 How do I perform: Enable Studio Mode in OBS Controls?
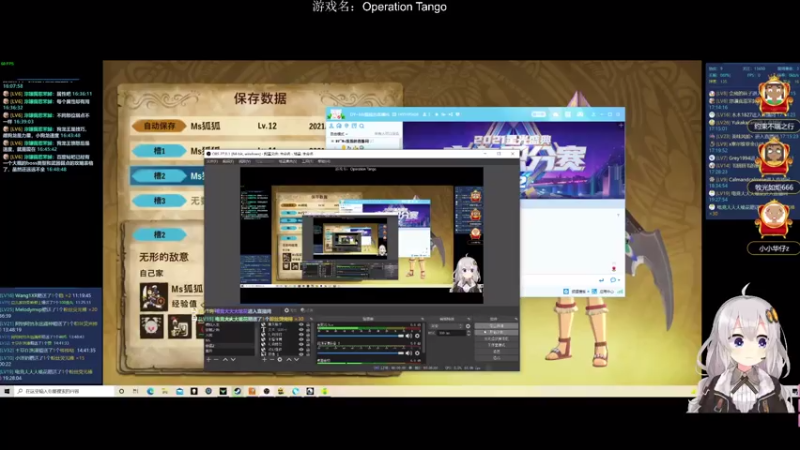496,345
